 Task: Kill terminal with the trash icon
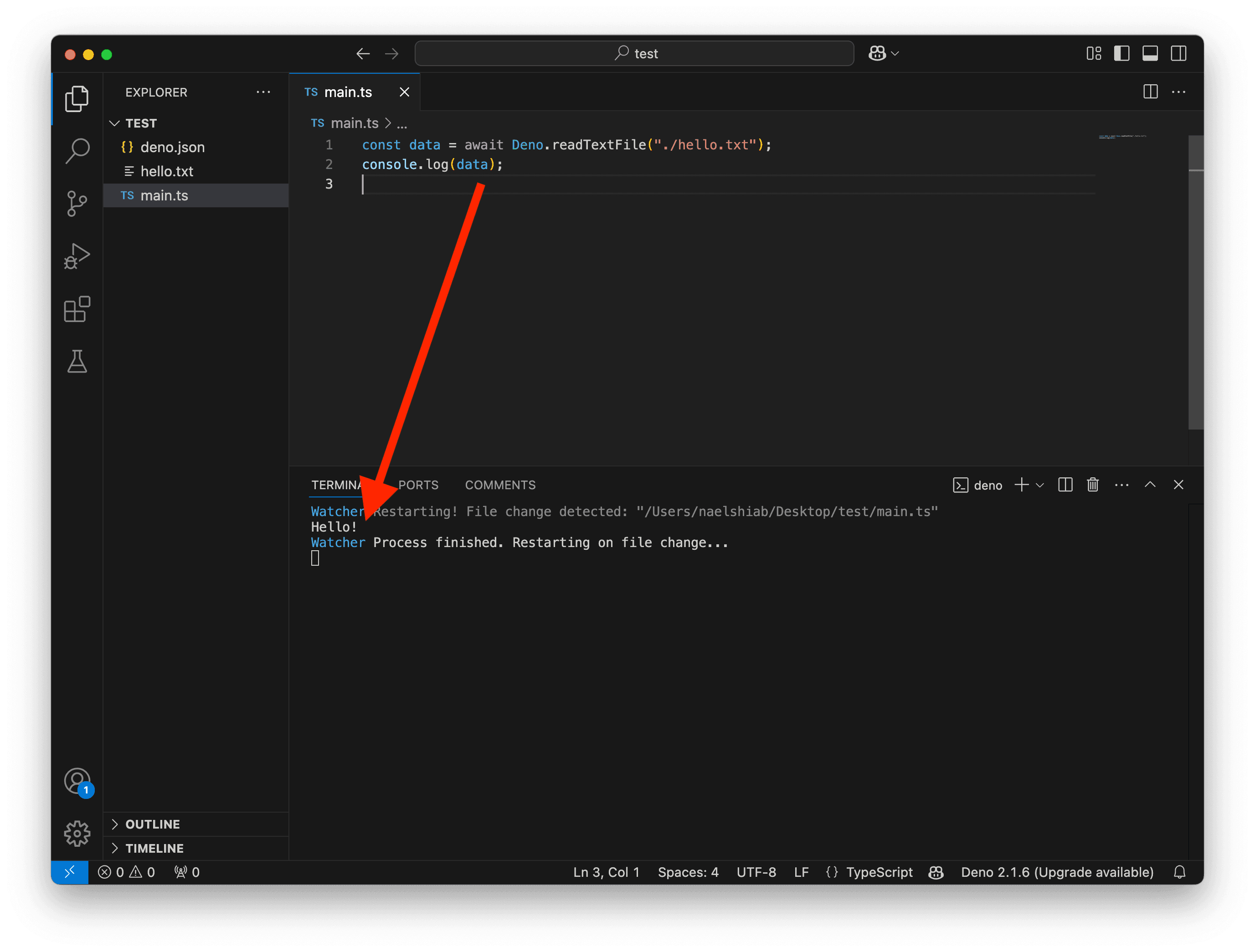tap(1093, 485)
